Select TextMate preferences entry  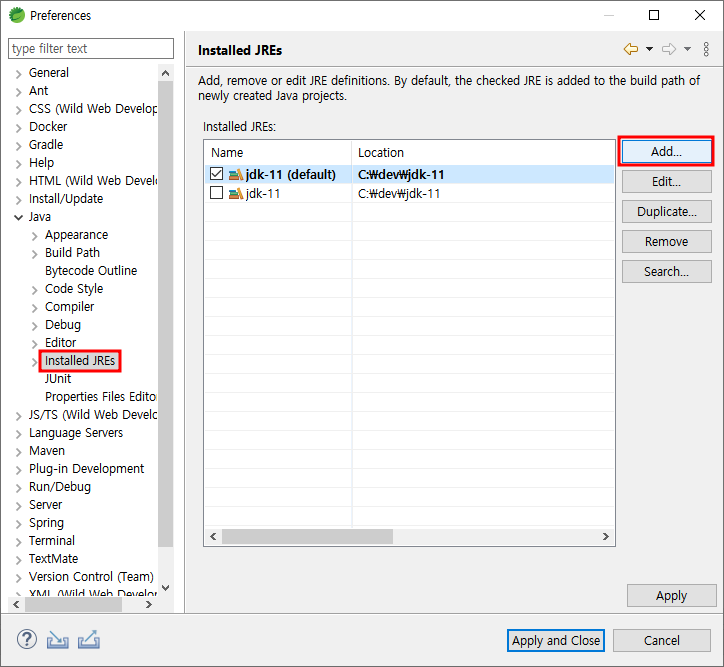(54, 559)
